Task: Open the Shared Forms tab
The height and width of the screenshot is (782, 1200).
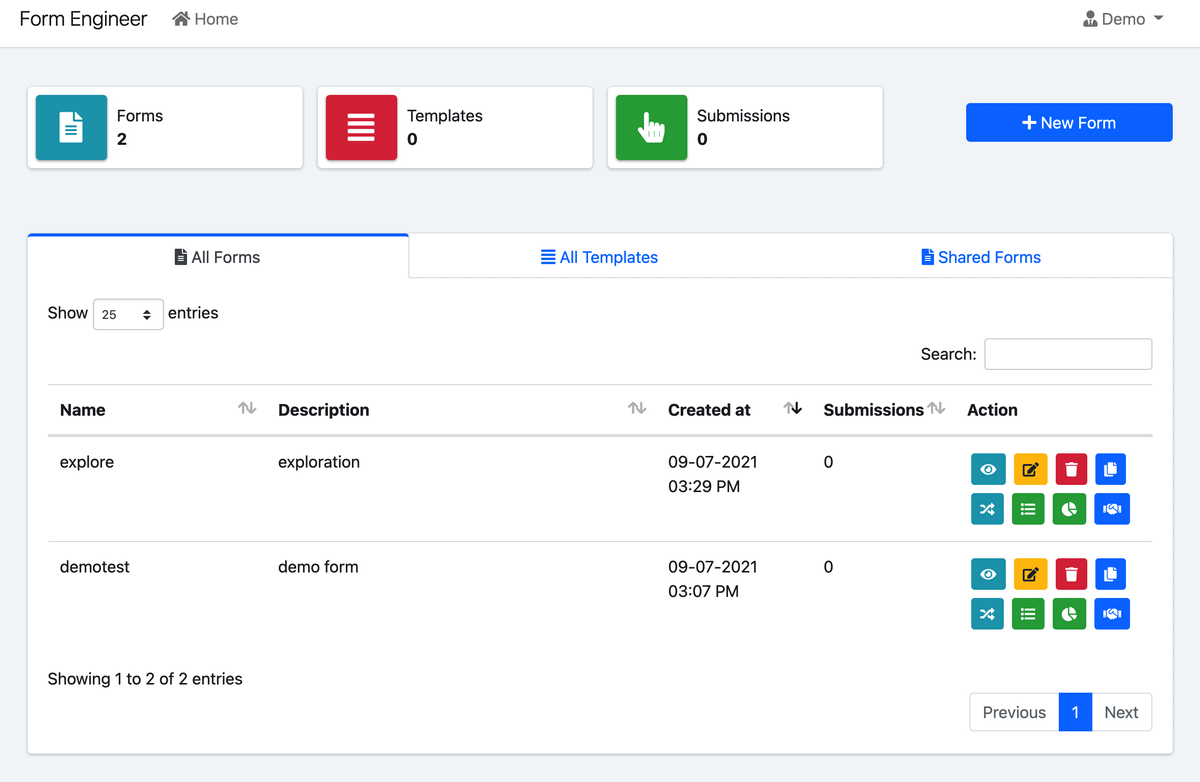Action: click(x=980, y=257)
